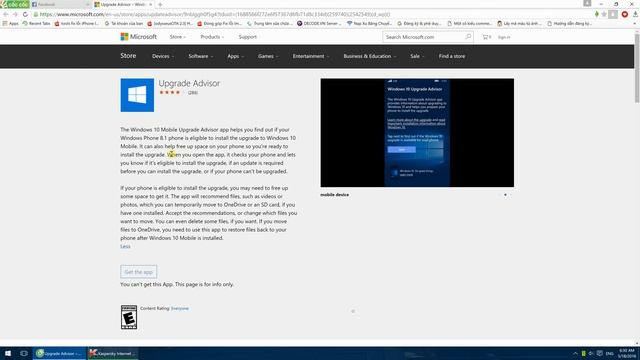Expand the Apps menu

point(236,56)
